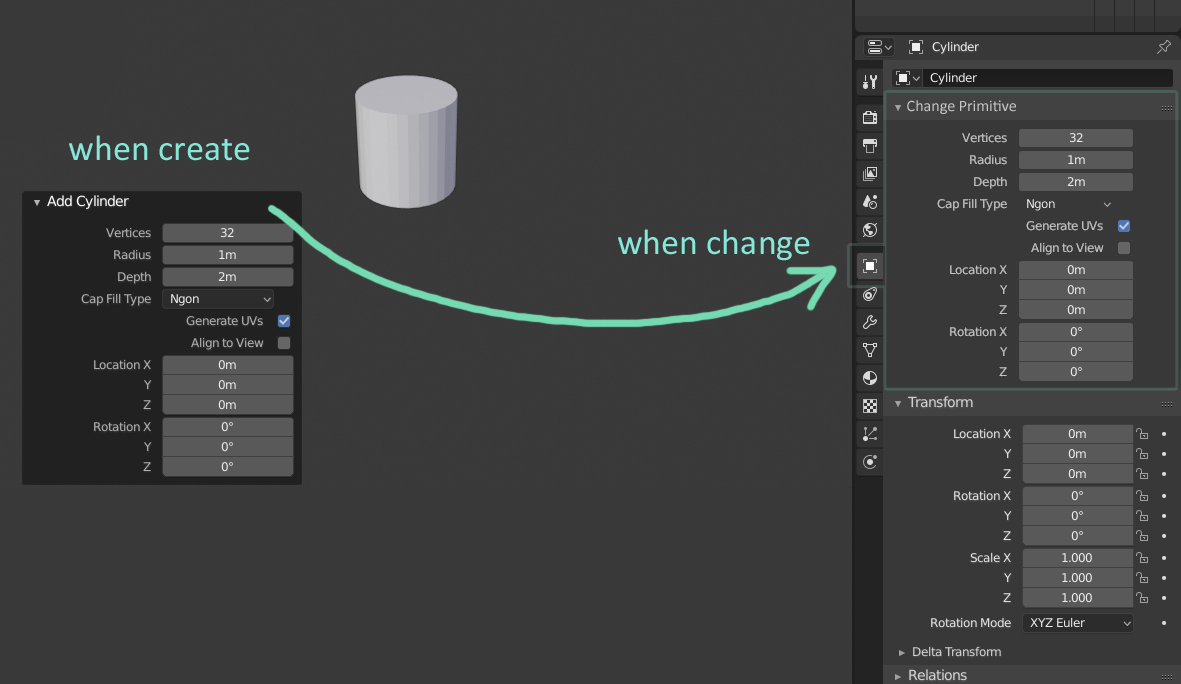Click Rotation Z field in Add Cylinder
The width and height of the screenshot is (1181, 684).
[x=227, y=467]
